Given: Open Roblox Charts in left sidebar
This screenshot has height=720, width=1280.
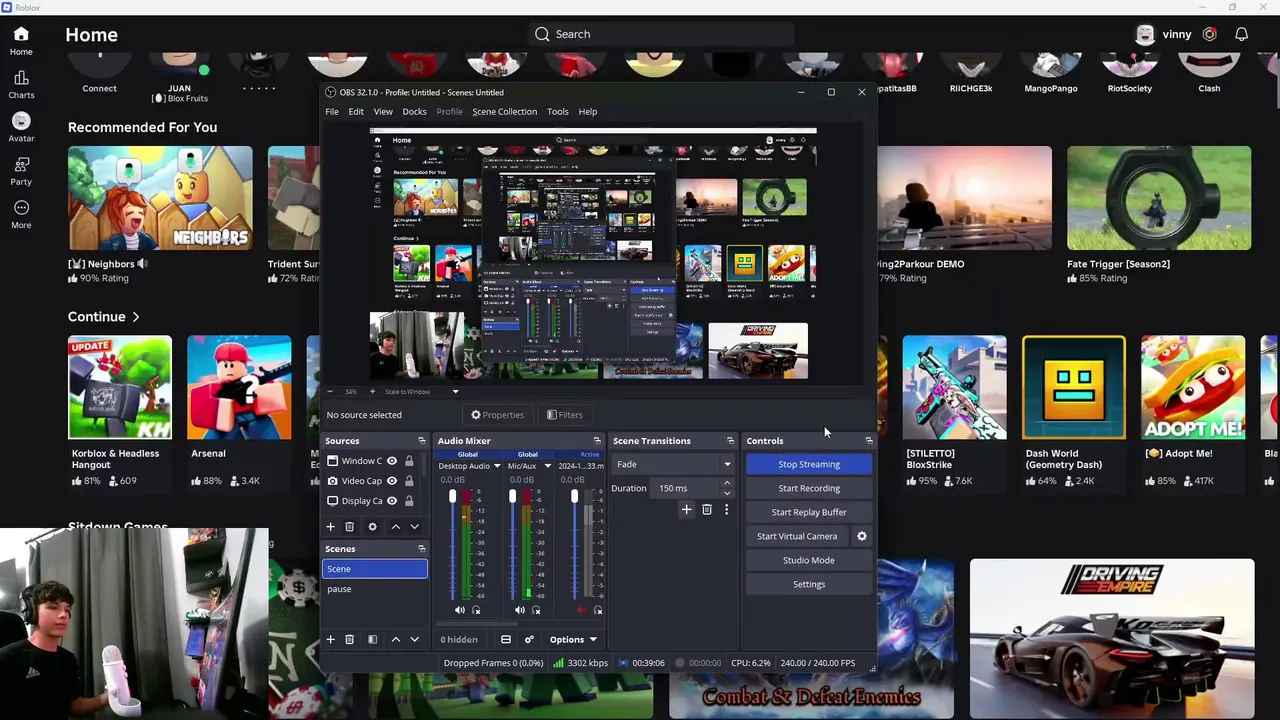Looking at the screenshot, I should click(21, 85).
